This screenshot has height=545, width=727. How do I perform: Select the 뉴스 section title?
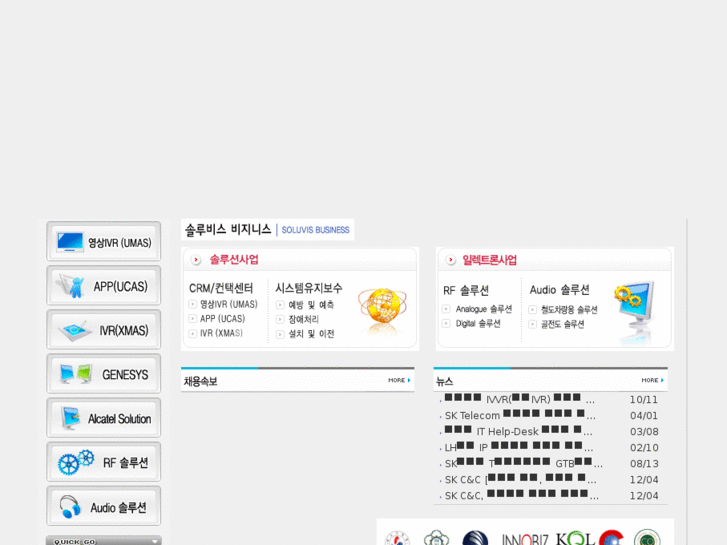click(444, 381)
